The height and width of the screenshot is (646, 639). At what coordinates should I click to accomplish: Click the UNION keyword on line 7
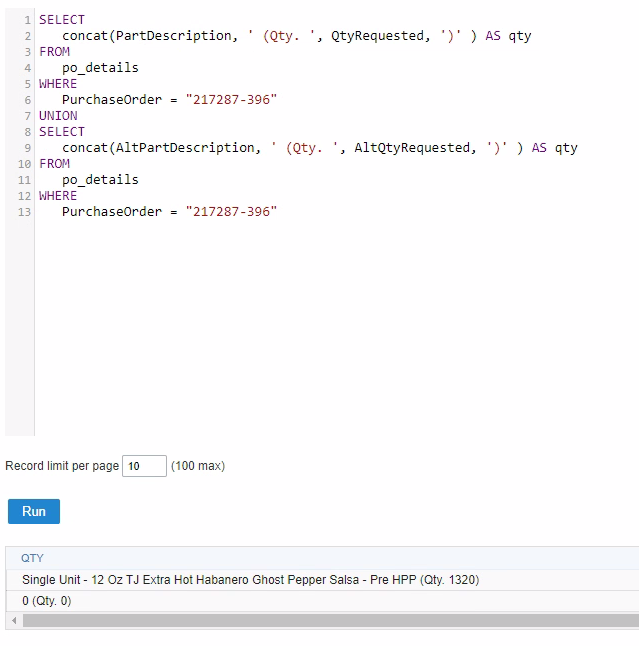(58, 116)
